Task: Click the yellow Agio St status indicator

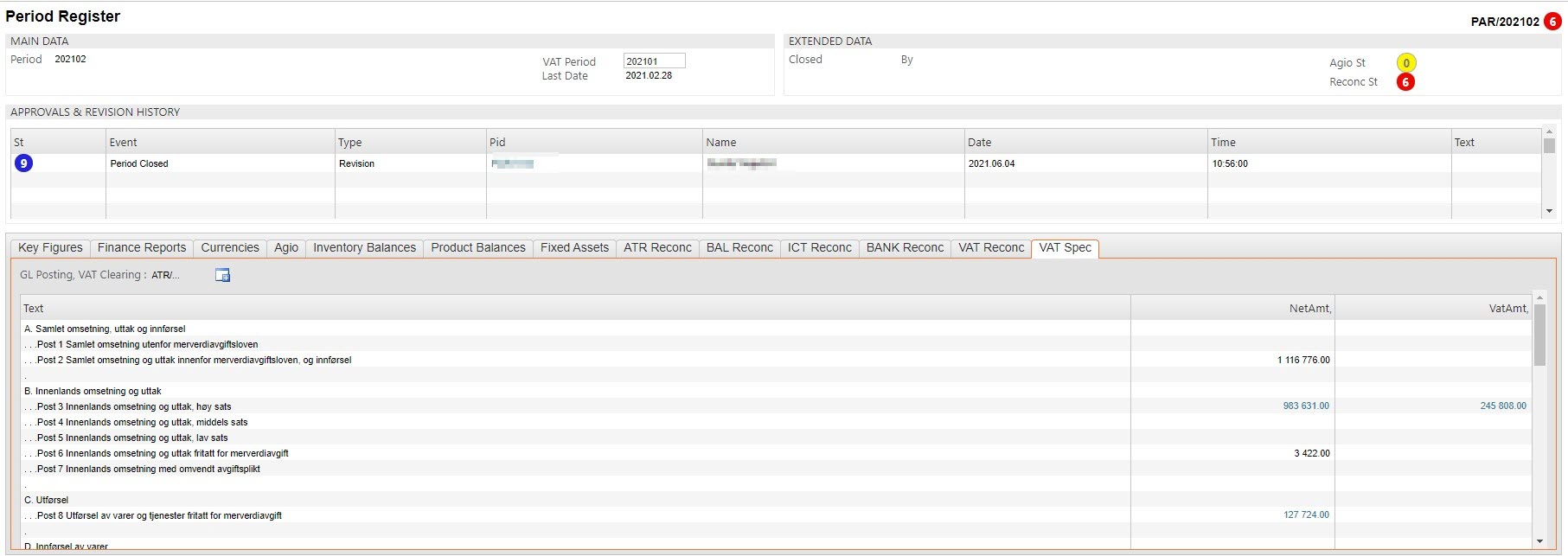Action: [1405, 63]
